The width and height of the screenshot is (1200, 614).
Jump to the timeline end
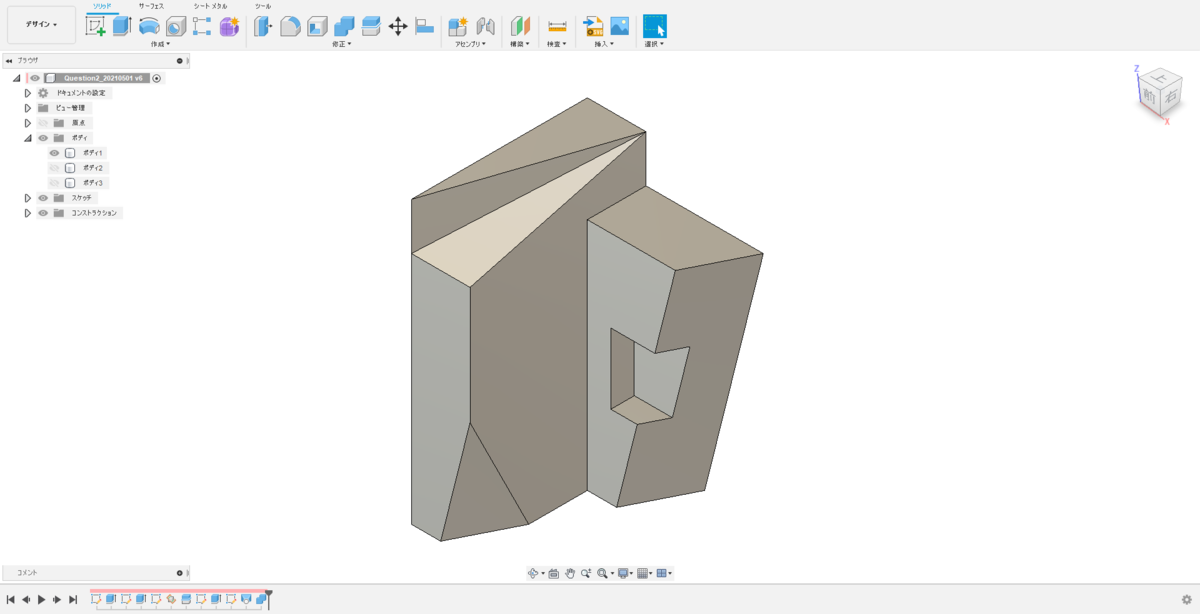click(x=73, y=599)
